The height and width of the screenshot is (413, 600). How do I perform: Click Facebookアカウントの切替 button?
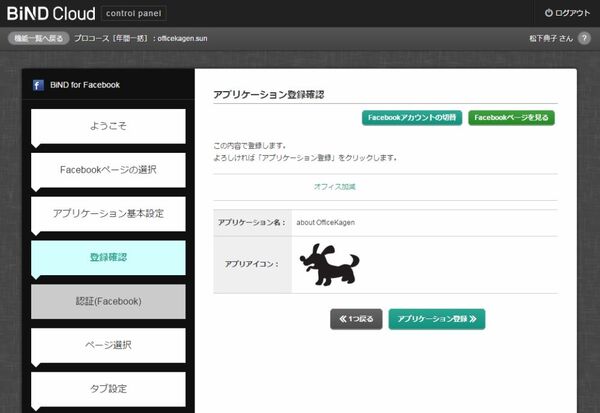click(x=412, y=118)
